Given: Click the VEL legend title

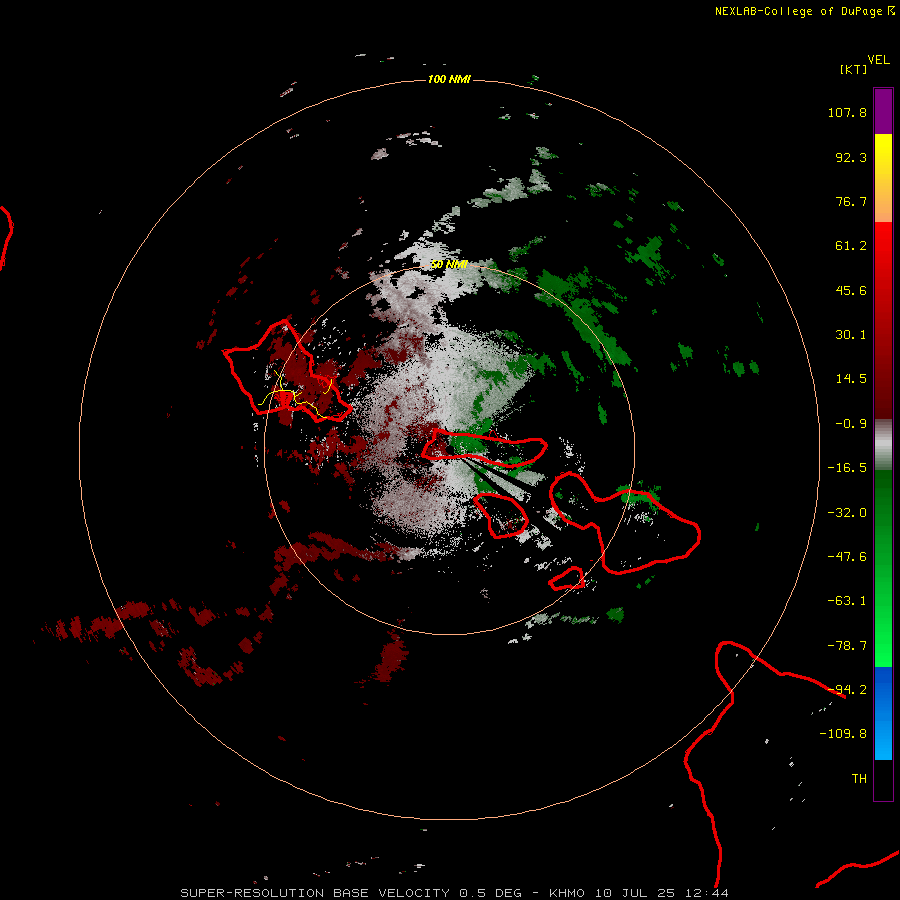Looking at the screenshot, I should click(x=878, y=60).
